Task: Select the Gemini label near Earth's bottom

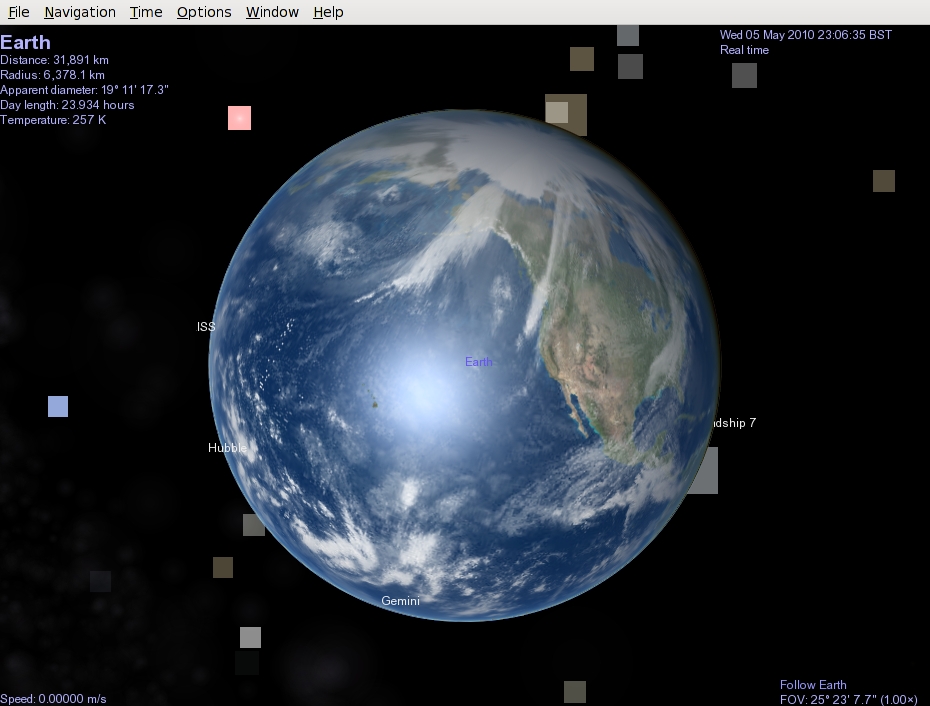Action: (400, 601)
